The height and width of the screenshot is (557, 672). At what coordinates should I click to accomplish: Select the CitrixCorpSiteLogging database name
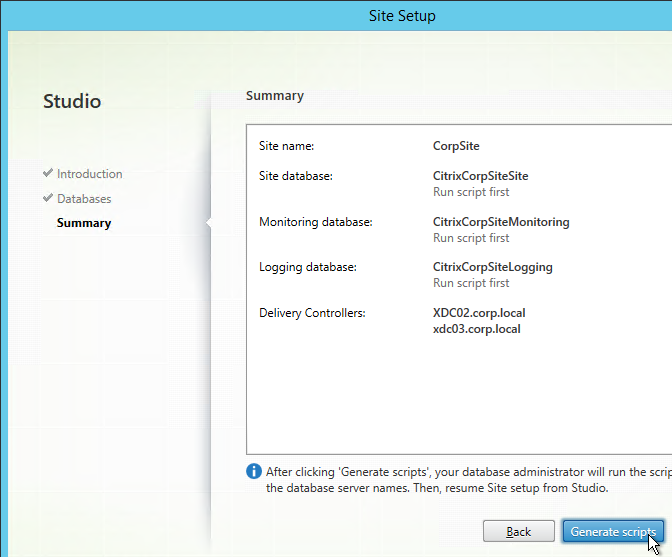click(x=492, y=267)
